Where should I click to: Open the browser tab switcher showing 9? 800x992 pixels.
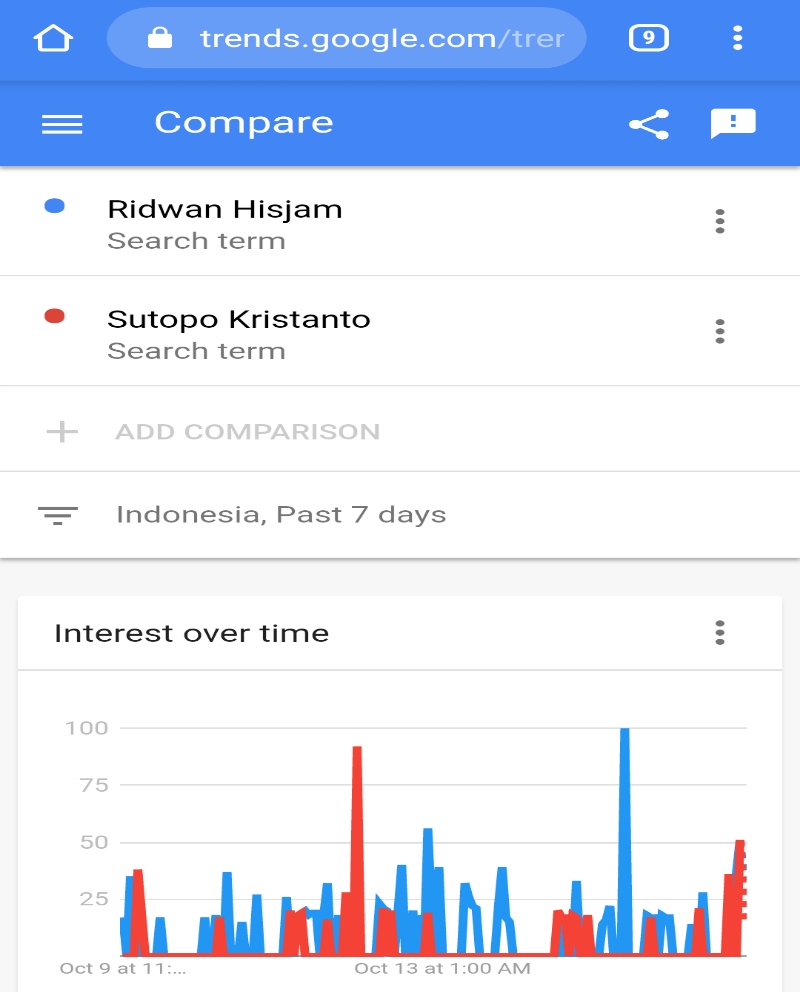(648, 39)
